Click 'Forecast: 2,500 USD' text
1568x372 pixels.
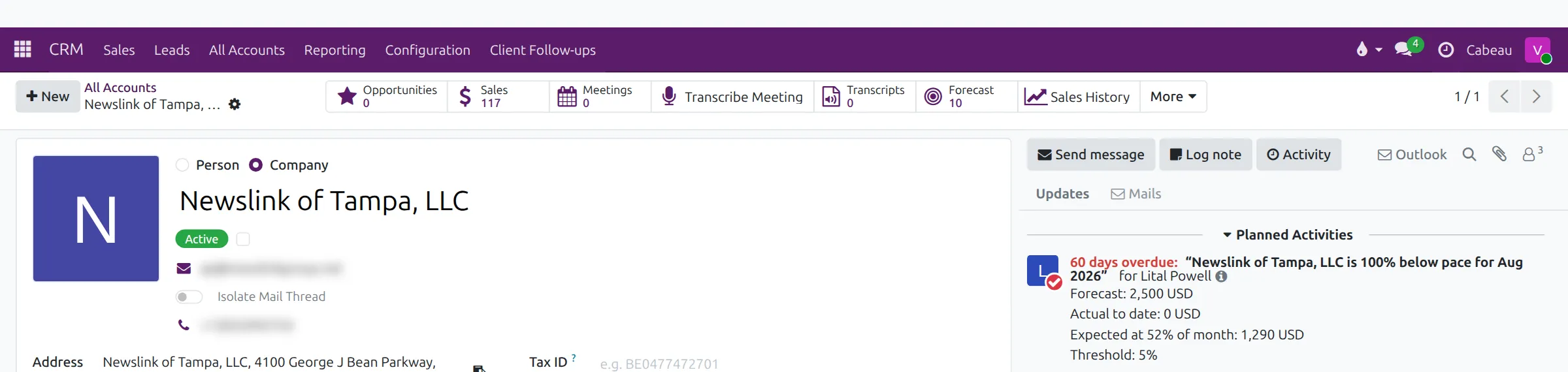(1132, 294)
